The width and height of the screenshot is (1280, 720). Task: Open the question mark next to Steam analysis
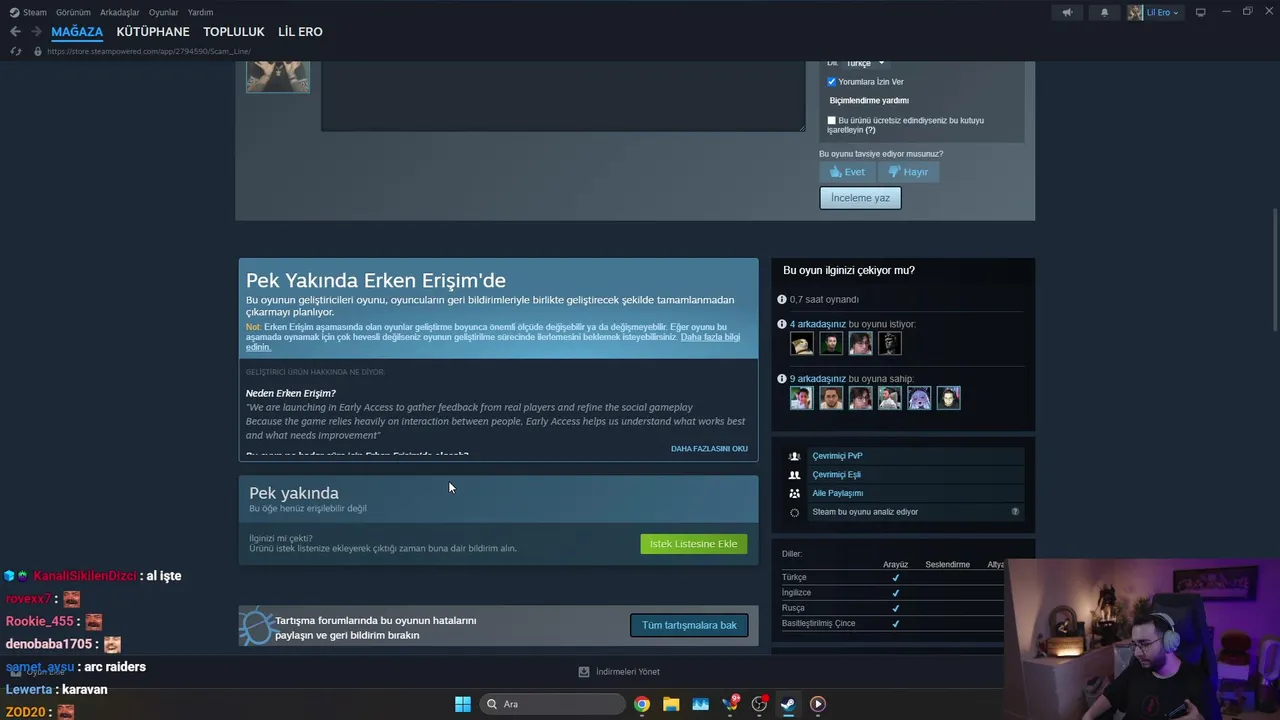pos(1015,512)
